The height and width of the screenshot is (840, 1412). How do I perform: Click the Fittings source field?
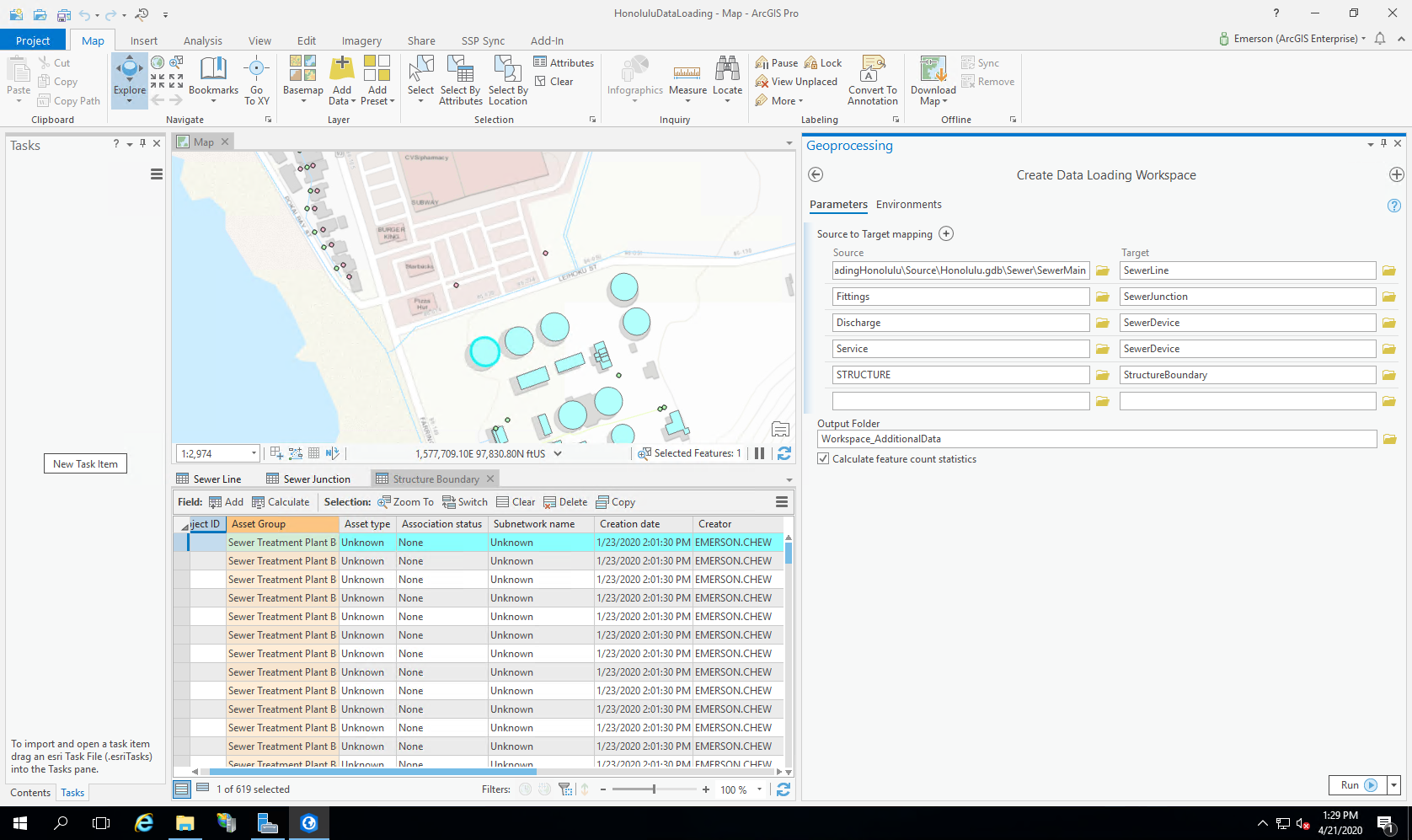tap(960, 297)
